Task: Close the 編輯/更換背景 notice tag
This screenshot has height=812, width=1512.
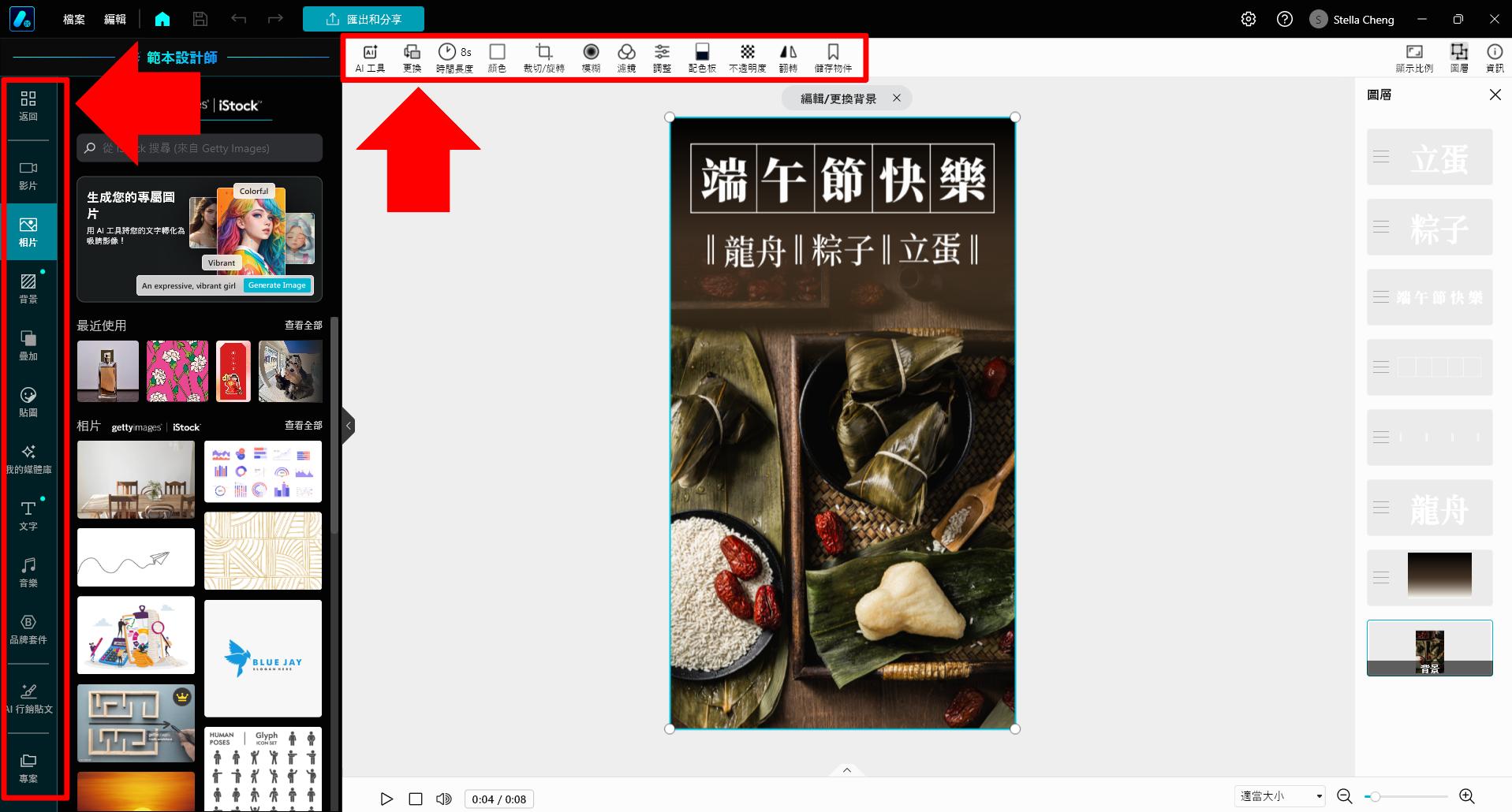Action: point(897,98)
